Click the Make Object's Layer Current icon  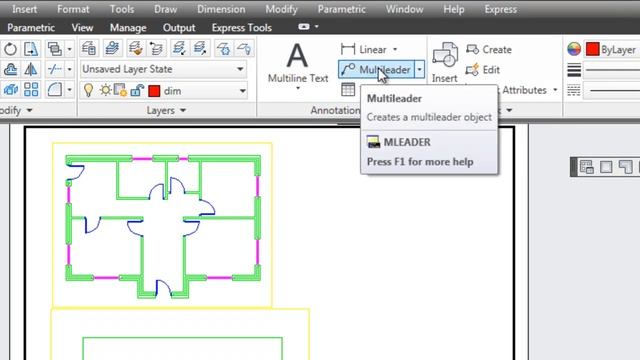tap(112, 48)
